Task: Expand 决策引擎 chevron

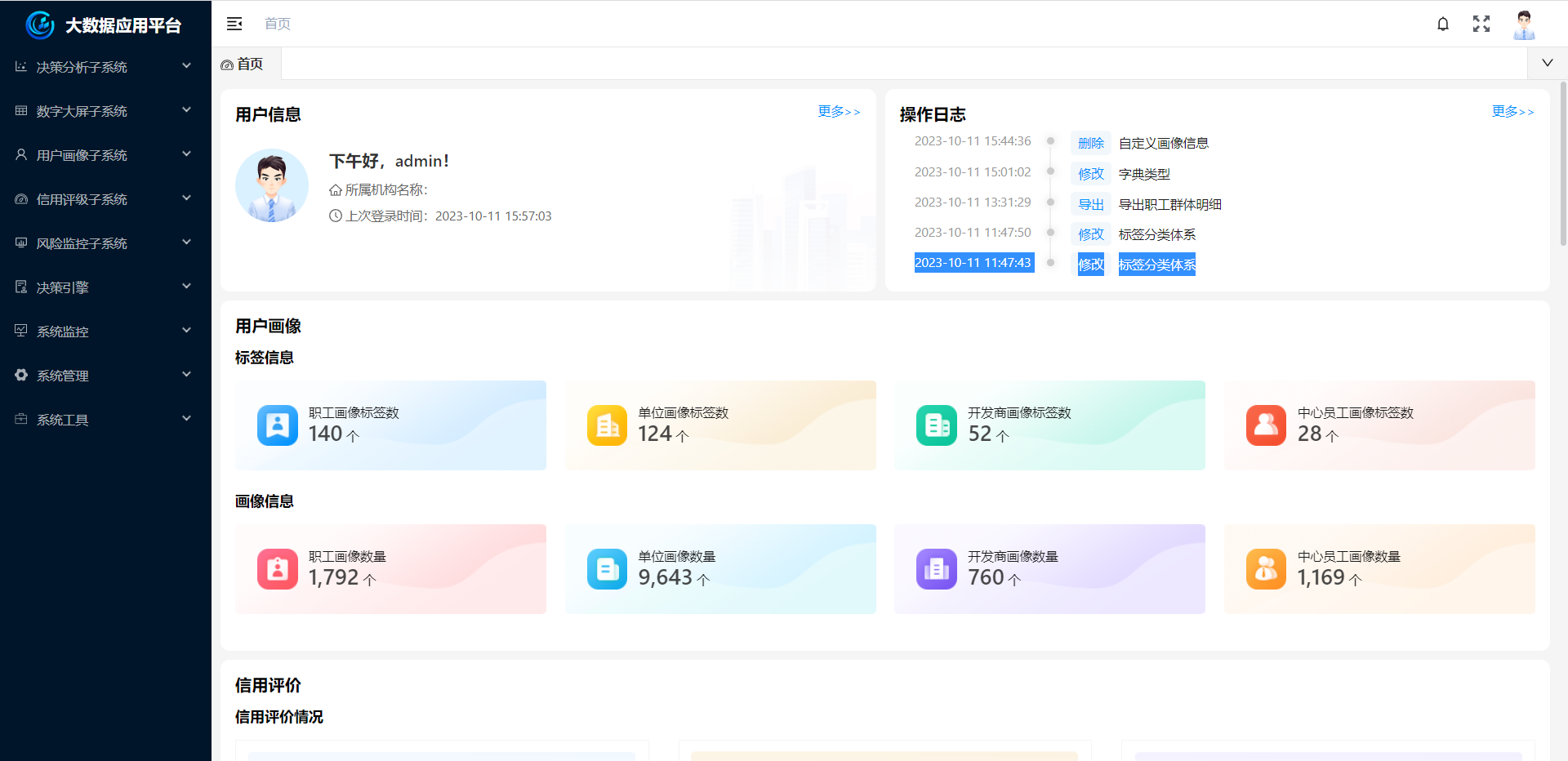Action: pyautogui.click(x=186, y=287)
